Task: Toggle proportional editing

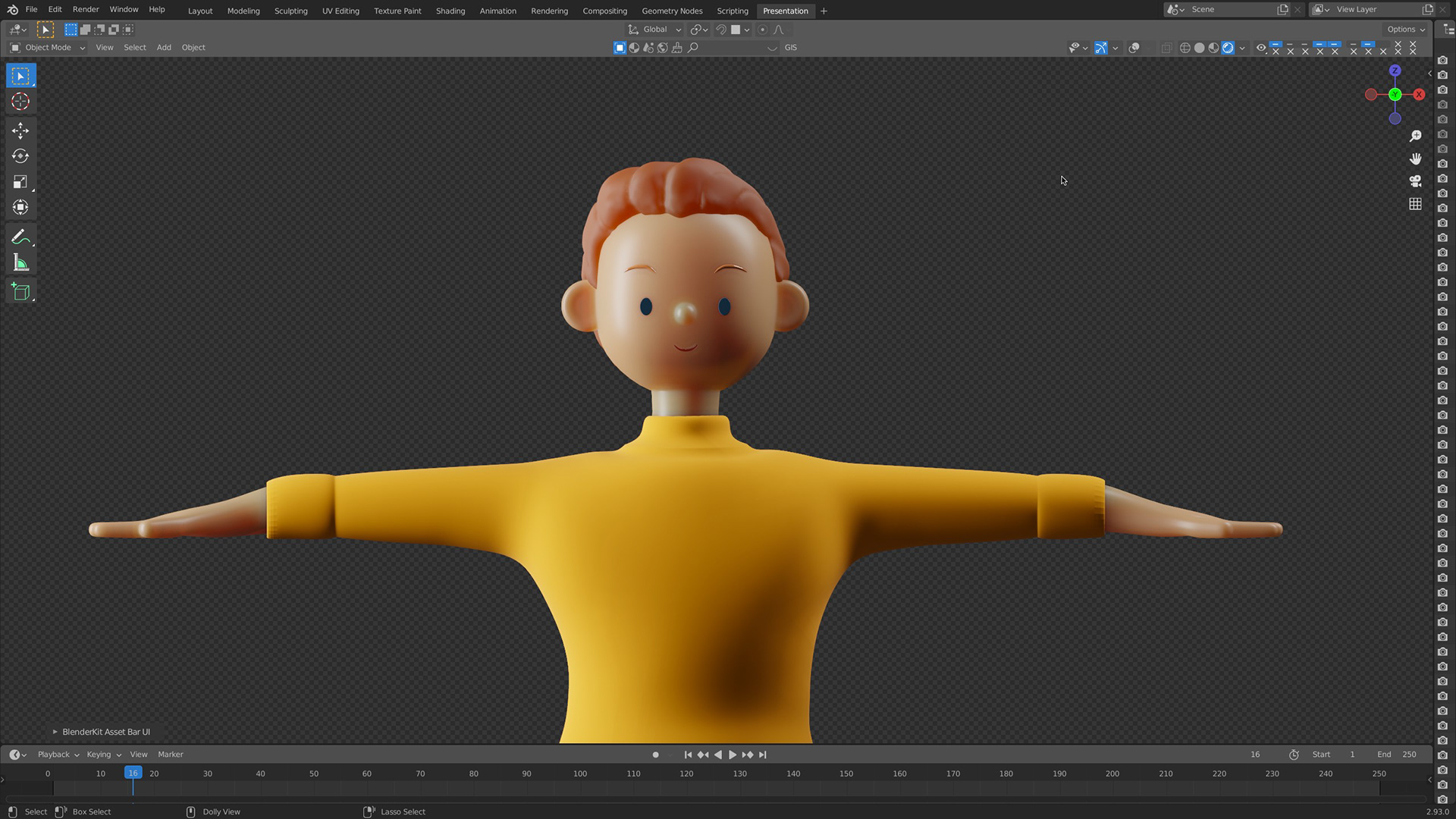Action: [x=762, y=30]
